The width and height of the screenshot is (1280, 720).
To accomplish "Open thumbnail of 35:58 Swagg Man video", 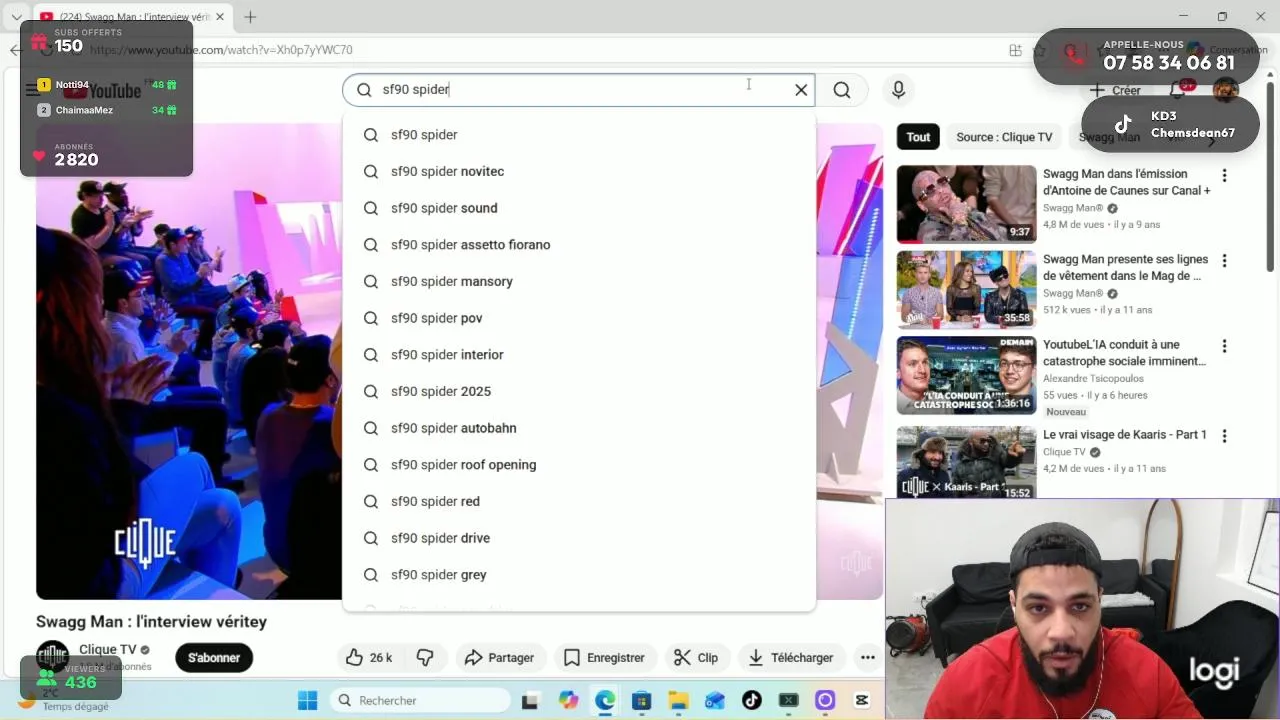I will coord(966,290).
